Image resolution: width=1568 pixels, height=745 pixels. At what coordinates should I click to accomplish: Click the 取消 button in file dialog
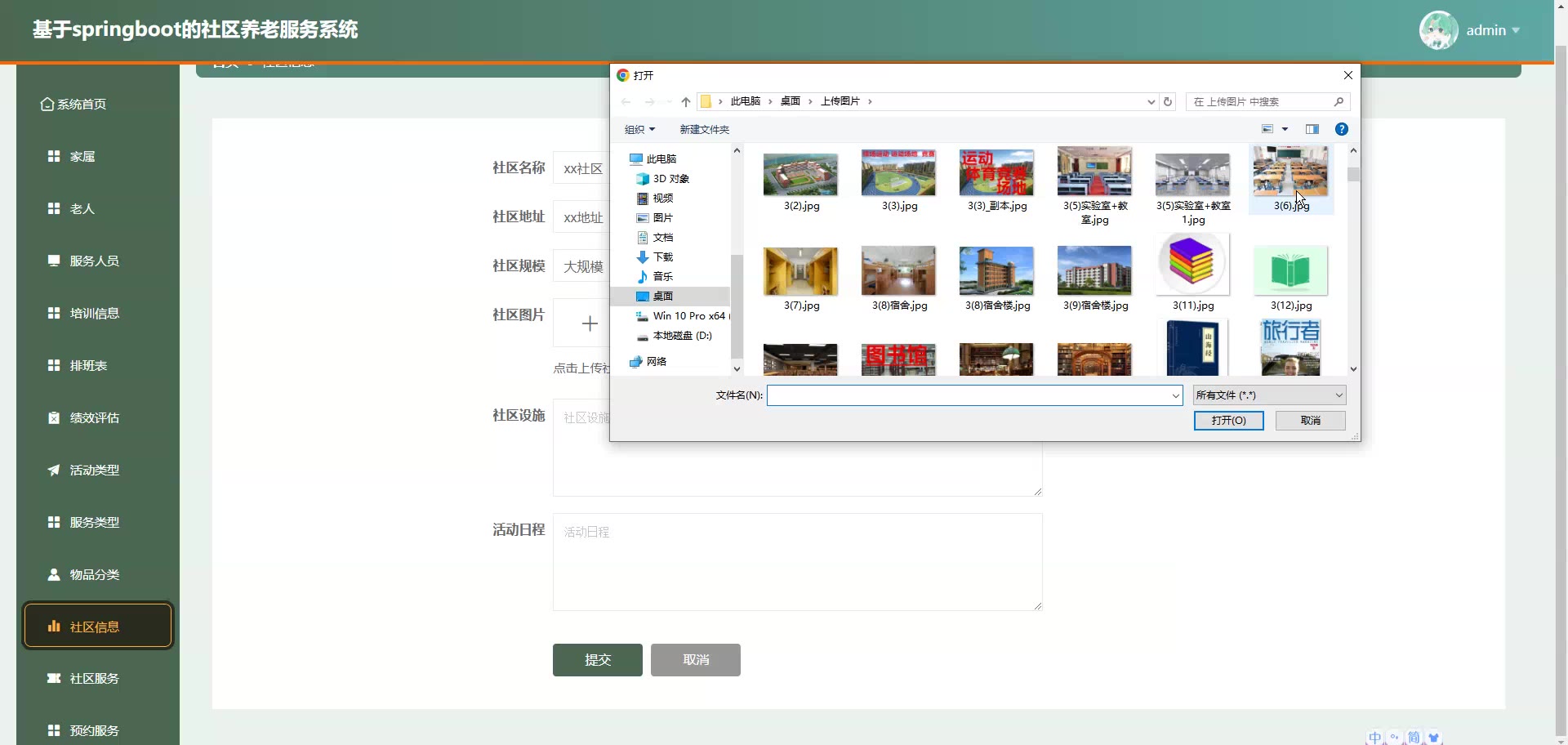point(1310,420)
